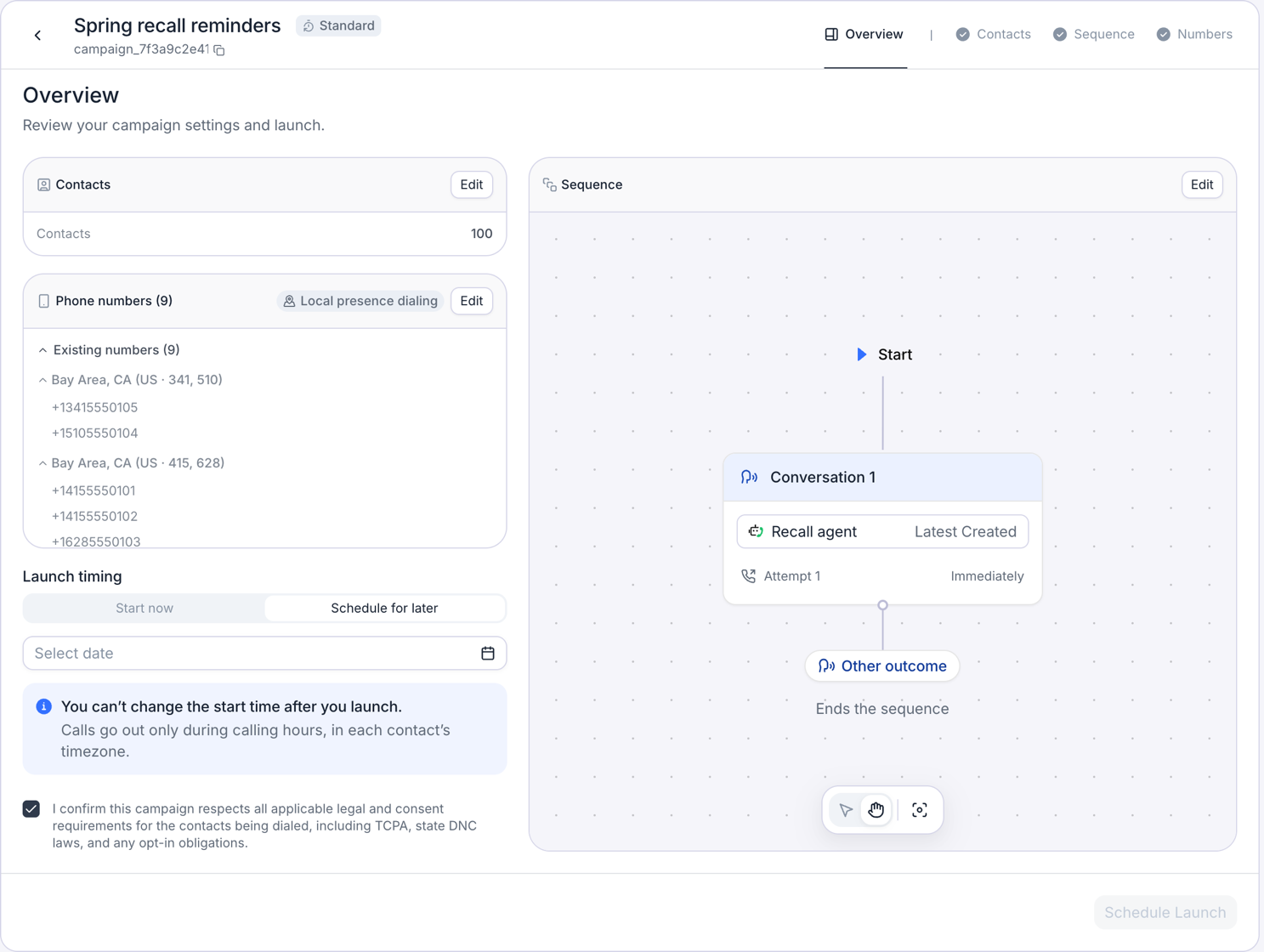Click the Standard badge icon
This screenshot has height=952, width=1264.
(309, 26)
